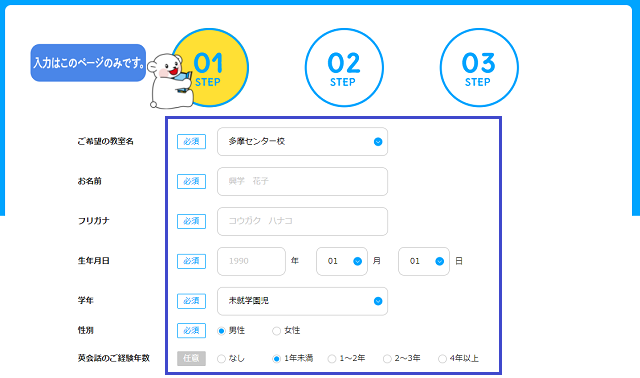The image size is (640, 378).
Task: Select the 男性 radio button
Action: click(221, 331)
